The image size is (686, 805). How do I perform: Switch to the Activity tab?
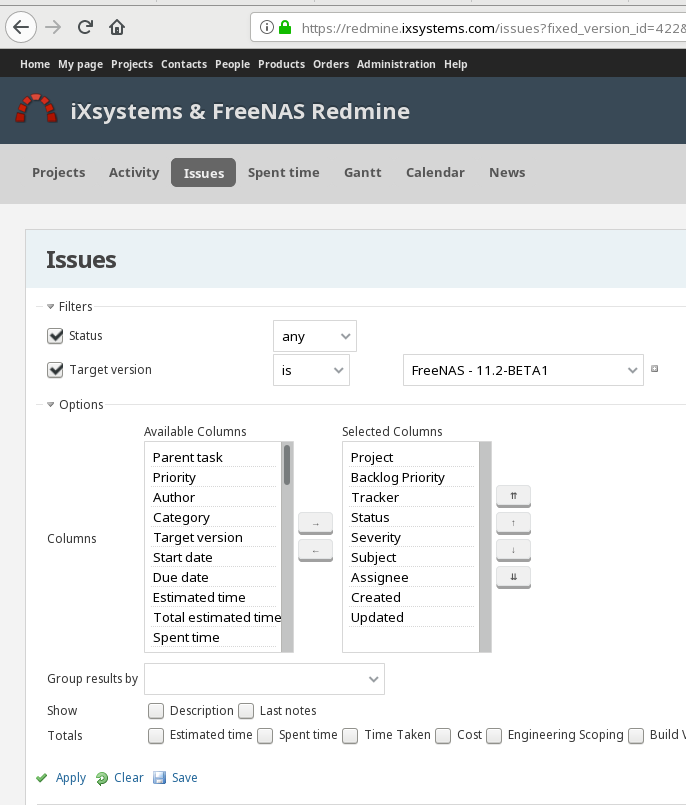coord(134,172)
